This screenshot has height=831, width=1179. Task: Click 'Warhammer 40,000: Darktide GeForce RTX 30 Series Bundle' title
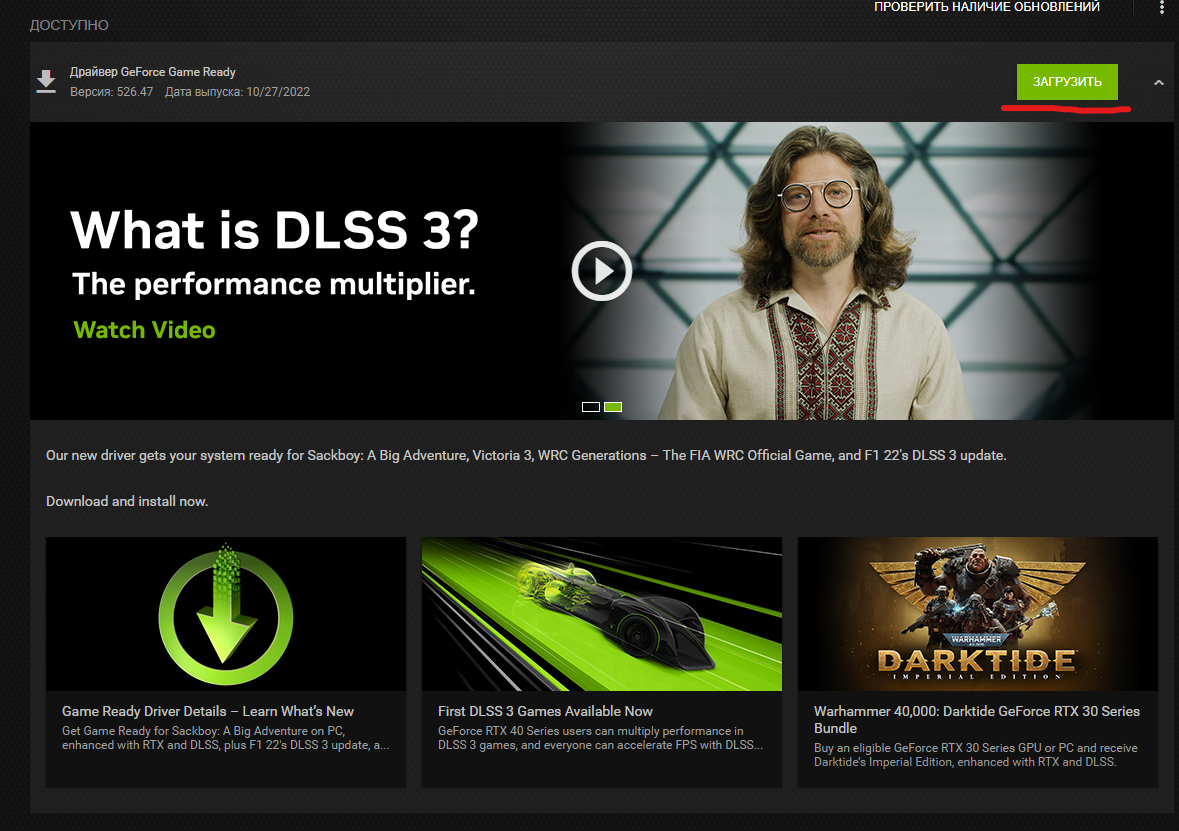(977, 720)
